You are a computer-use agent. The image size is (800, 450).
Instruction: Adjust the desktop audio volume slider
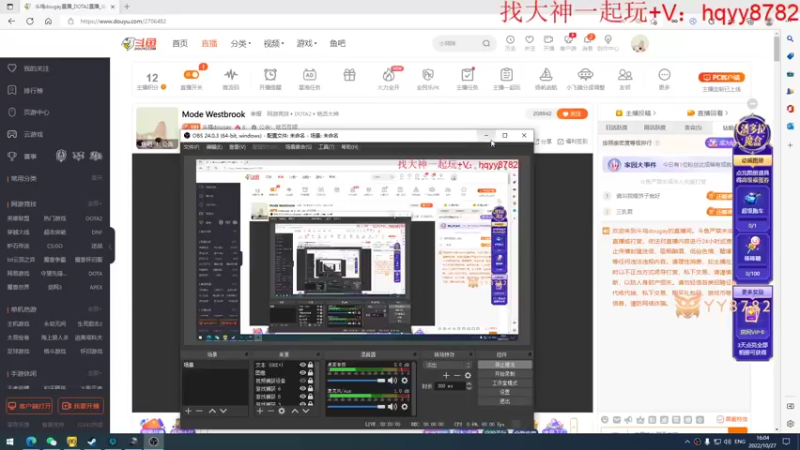[x=356, y=381]
